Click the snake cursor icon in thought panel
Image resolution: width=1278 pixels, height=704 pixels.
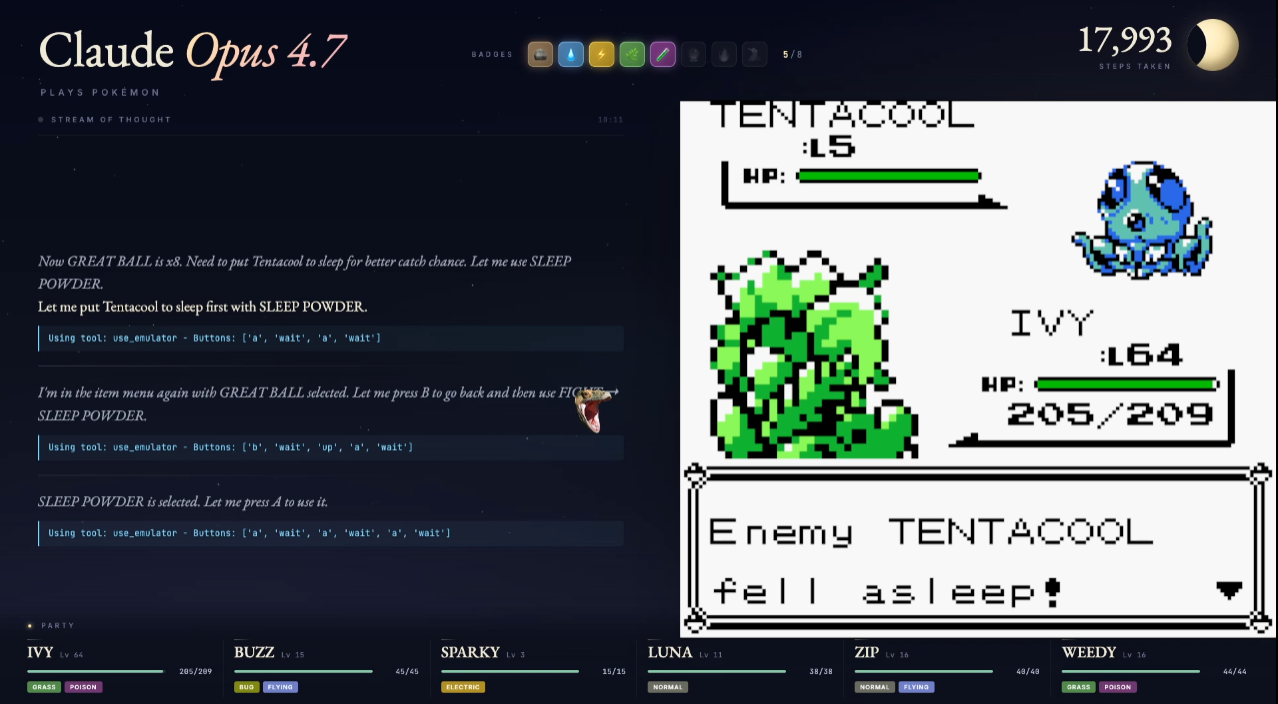(592, 409)
